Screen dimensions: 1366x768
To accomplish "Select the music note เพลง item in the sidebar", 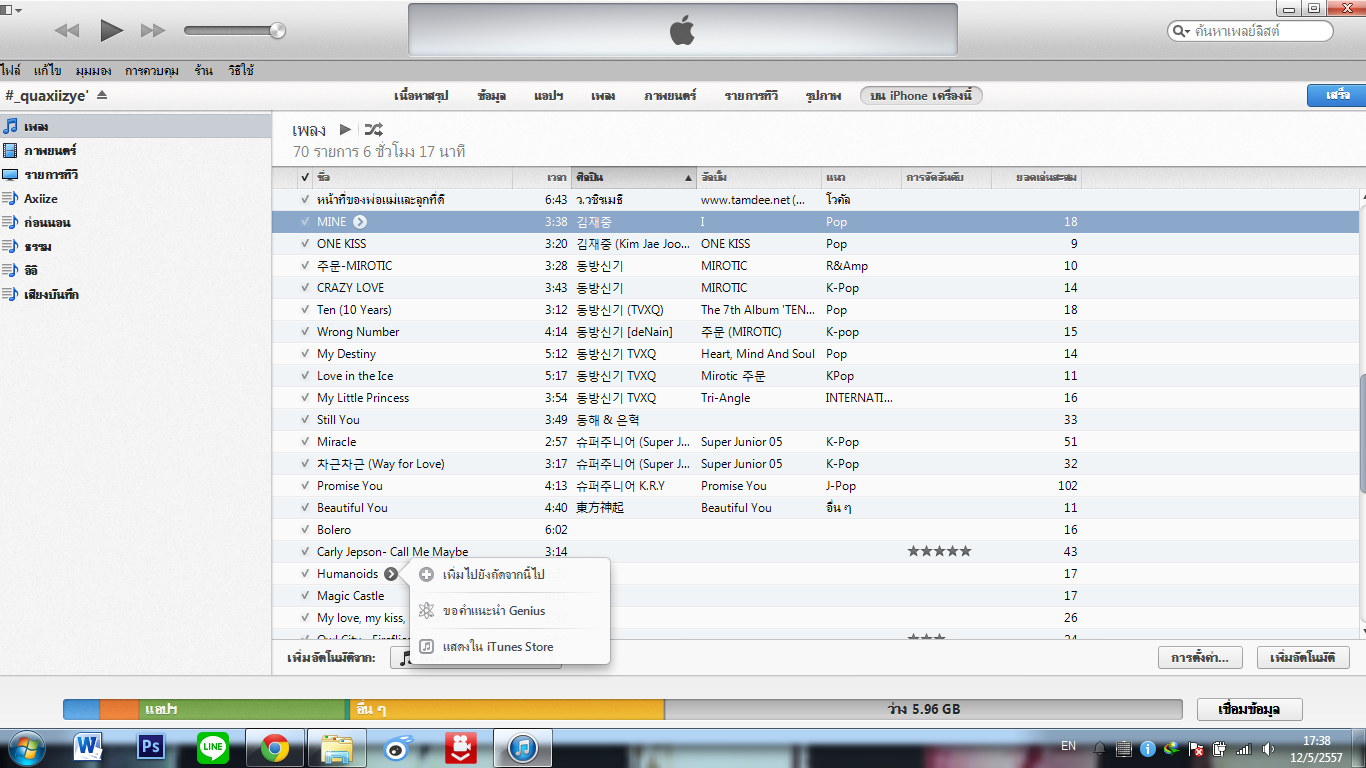I will 136,127.
